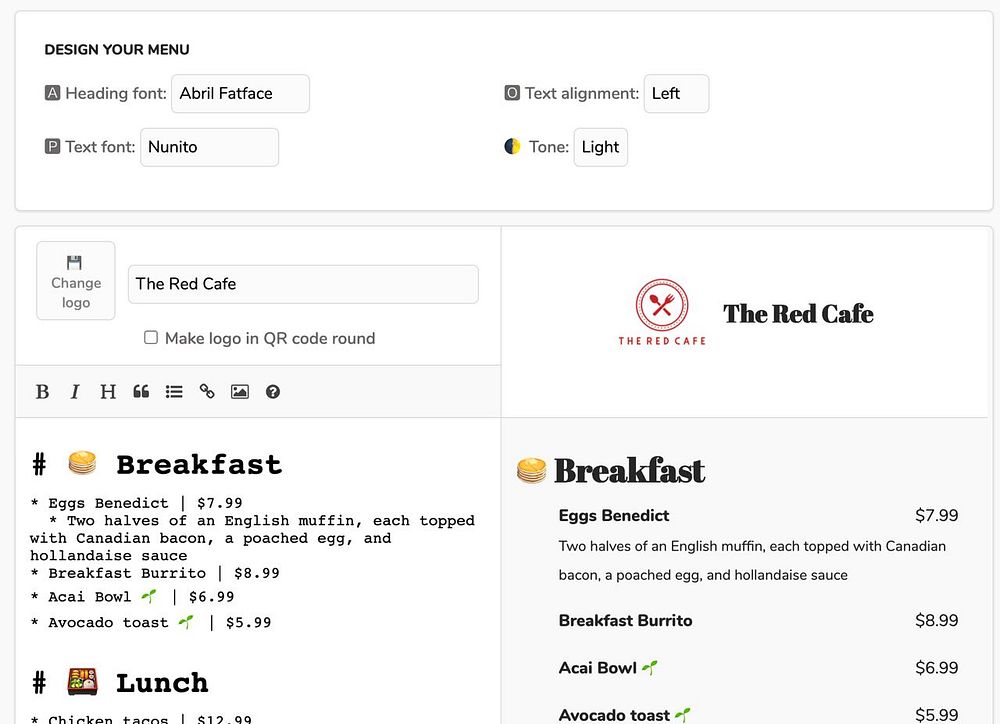Open the Text font dropdown Nunito

coord(209,147)
